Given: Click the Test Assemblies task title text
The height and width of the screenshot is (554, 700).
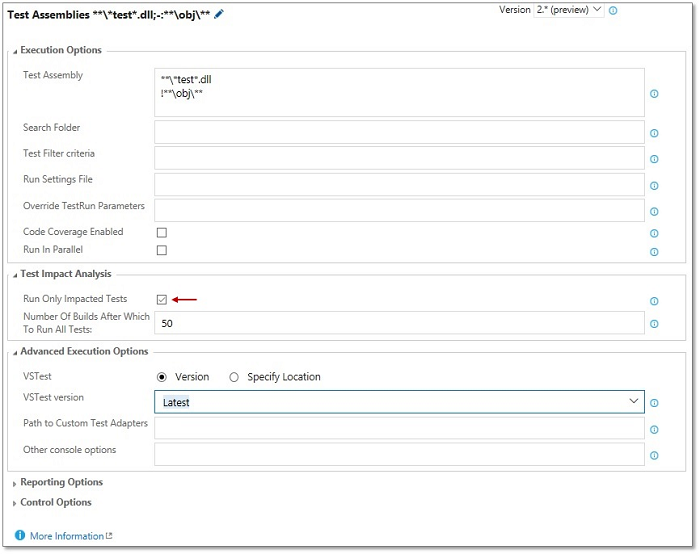Looking at the screenshot, I should pos(109,15).
